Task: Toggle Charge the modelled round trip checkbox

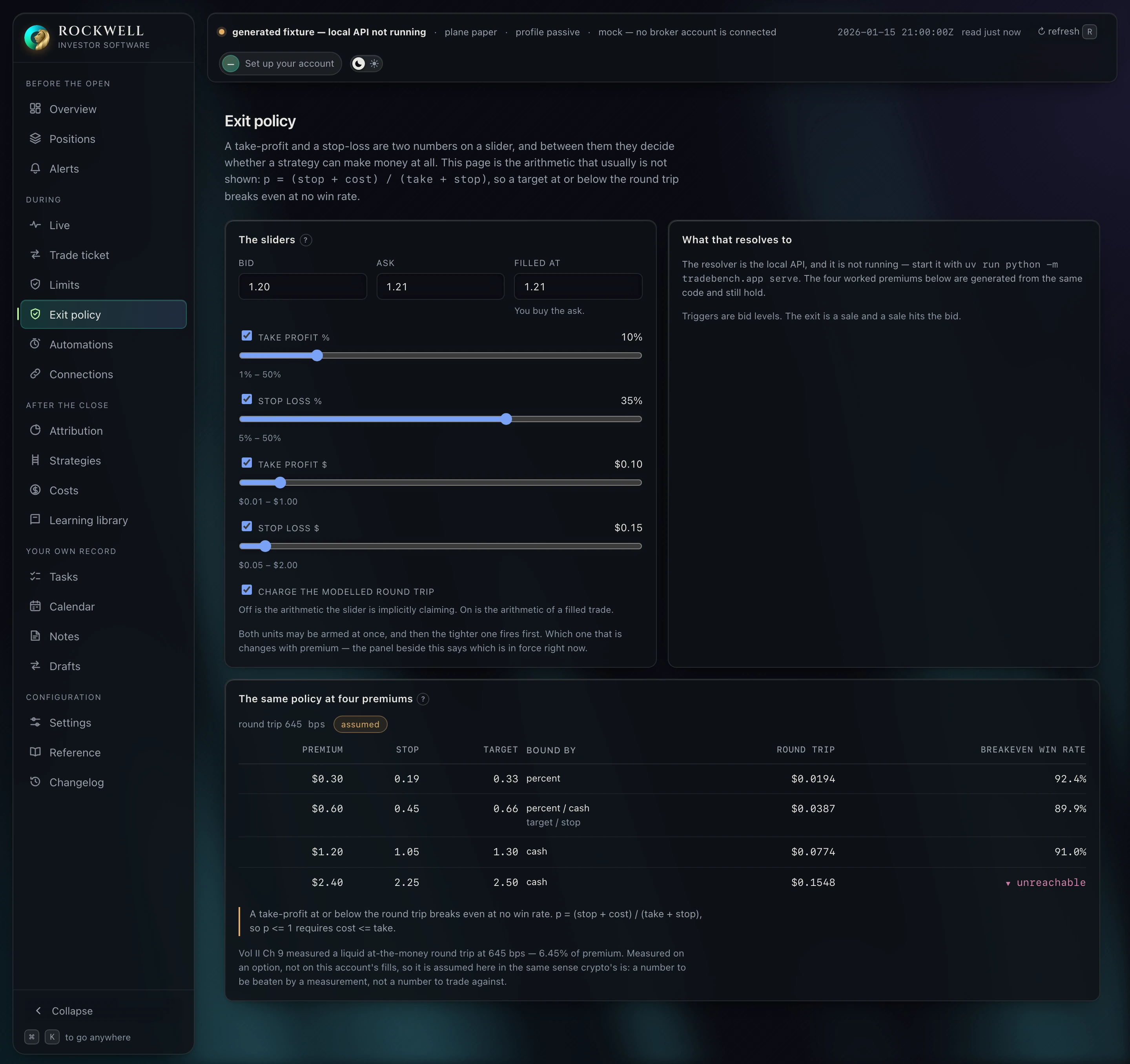Action: (247, 590)
